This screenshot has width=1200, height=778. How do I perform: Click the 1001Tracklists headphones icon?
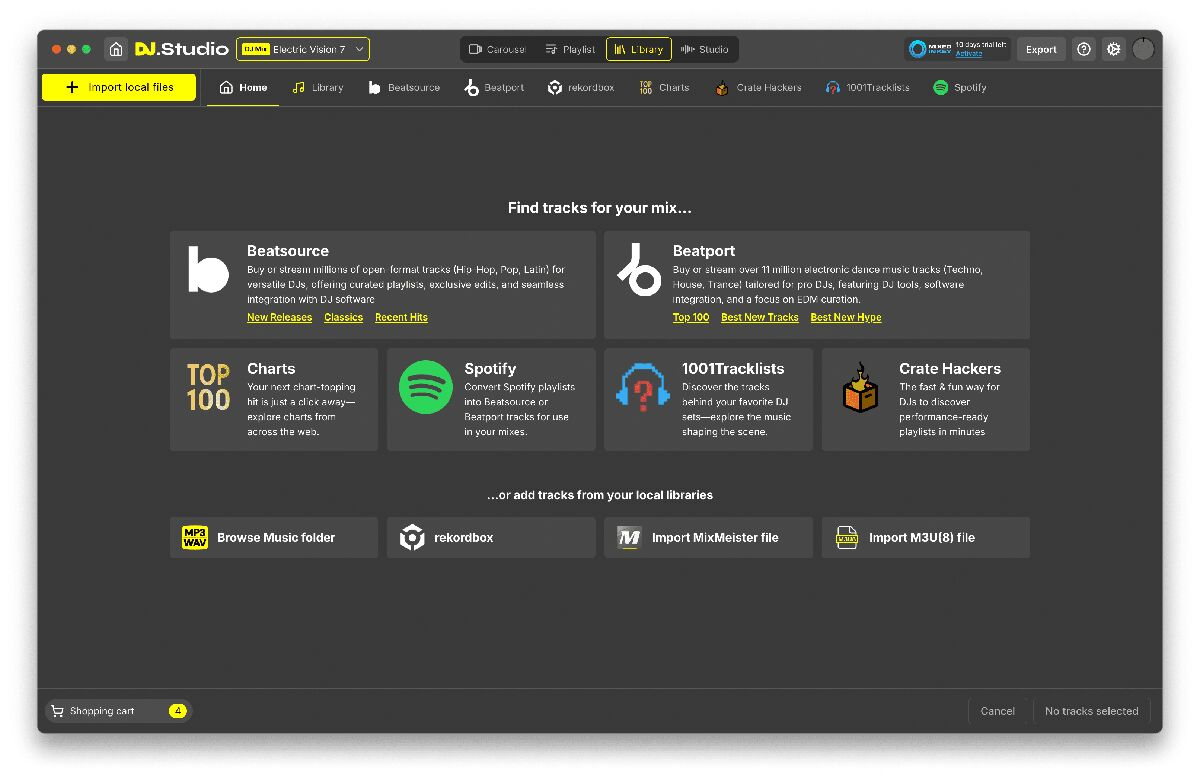(x=643, y=387)
